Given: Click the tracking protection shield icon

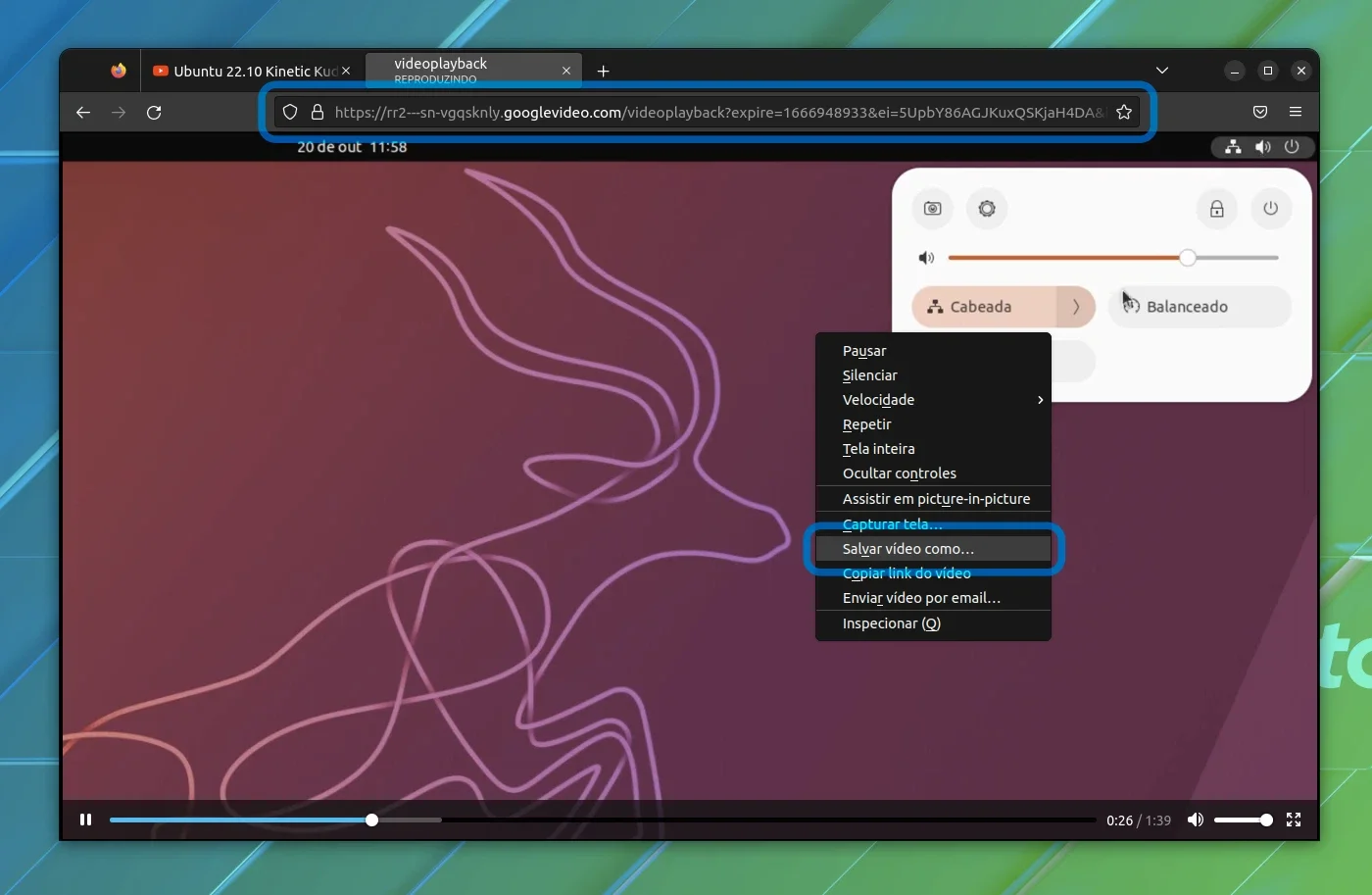Looking at the screenshot, I should (x=290, y=113).
